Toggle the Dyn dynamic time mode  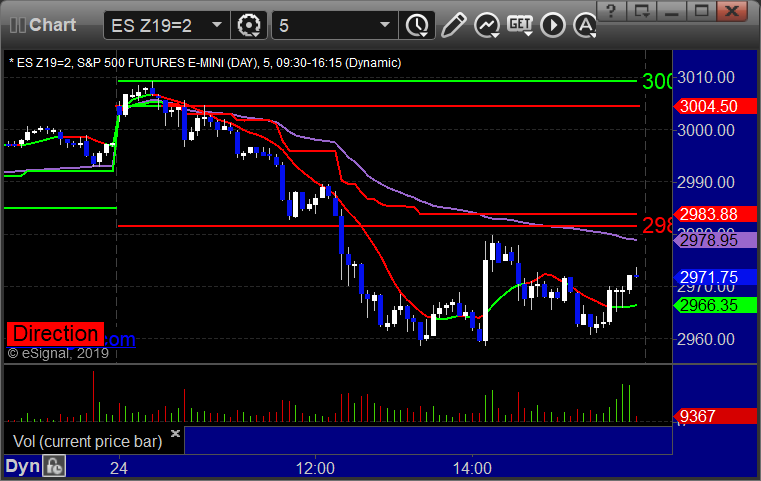pos(22,466)
